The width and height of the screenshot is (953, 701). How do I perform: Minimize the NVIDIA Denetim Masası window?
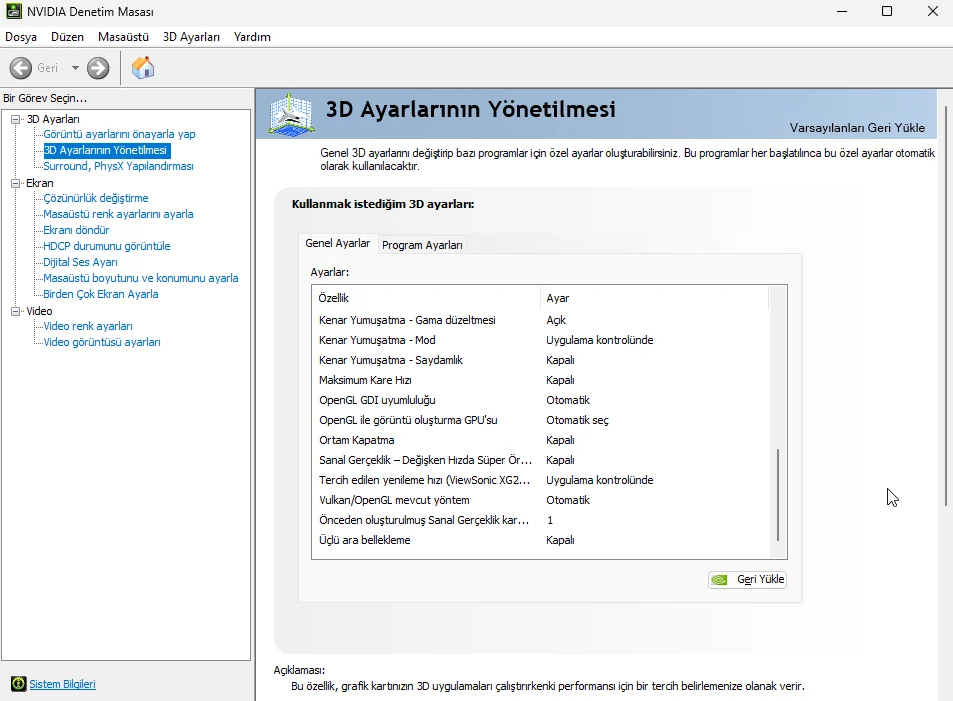click(842, 12)
